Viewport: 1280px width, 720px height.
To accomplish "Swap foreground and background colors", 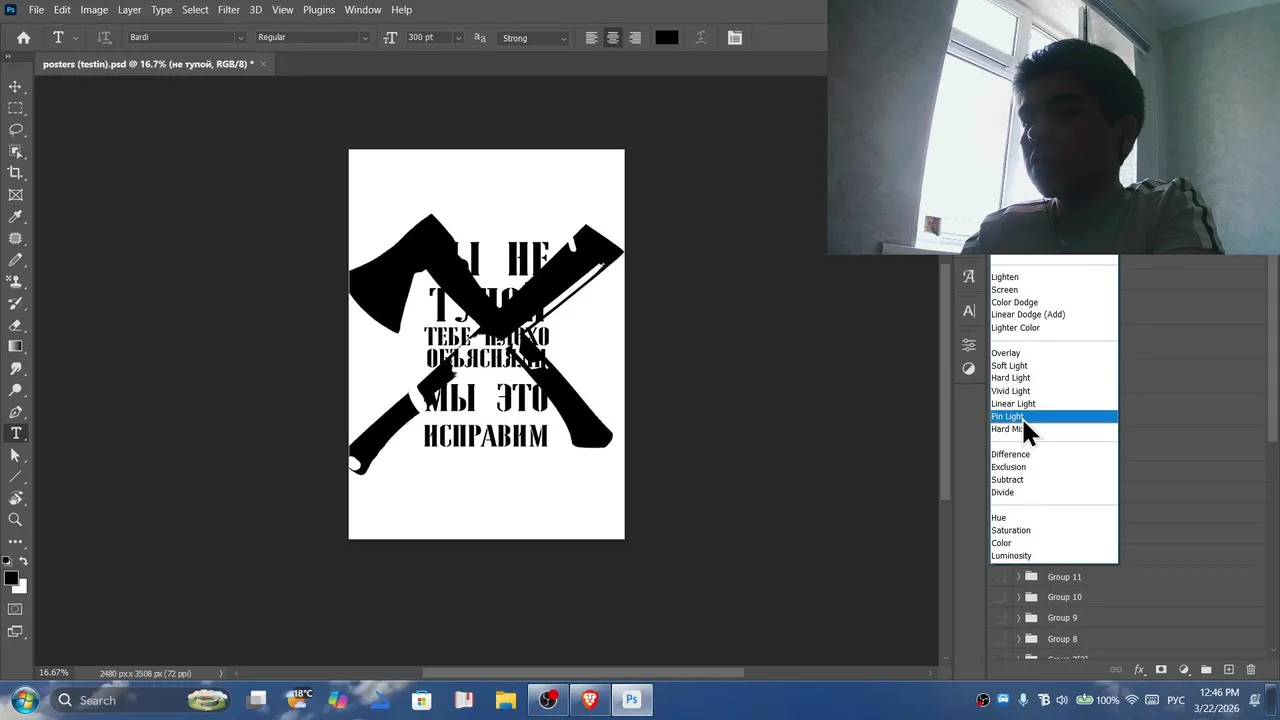I will (x=23, y=562).
